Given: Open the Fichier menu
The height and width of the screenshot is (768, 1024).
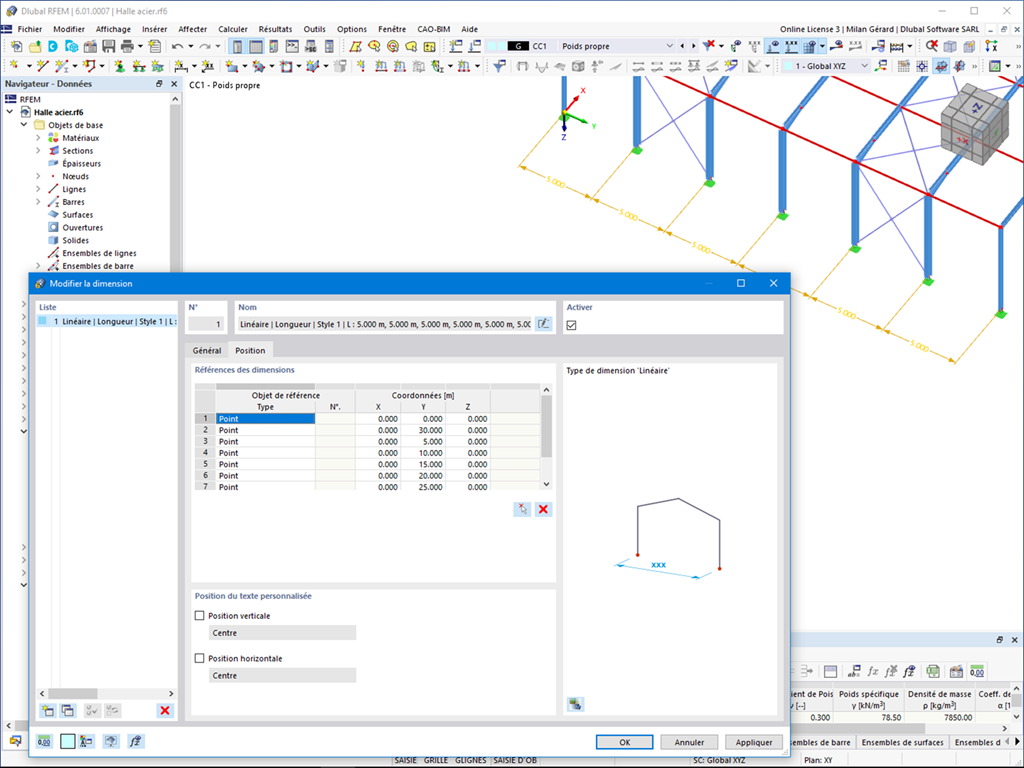Looking at the screenshot, I should [x=30, y=29].
